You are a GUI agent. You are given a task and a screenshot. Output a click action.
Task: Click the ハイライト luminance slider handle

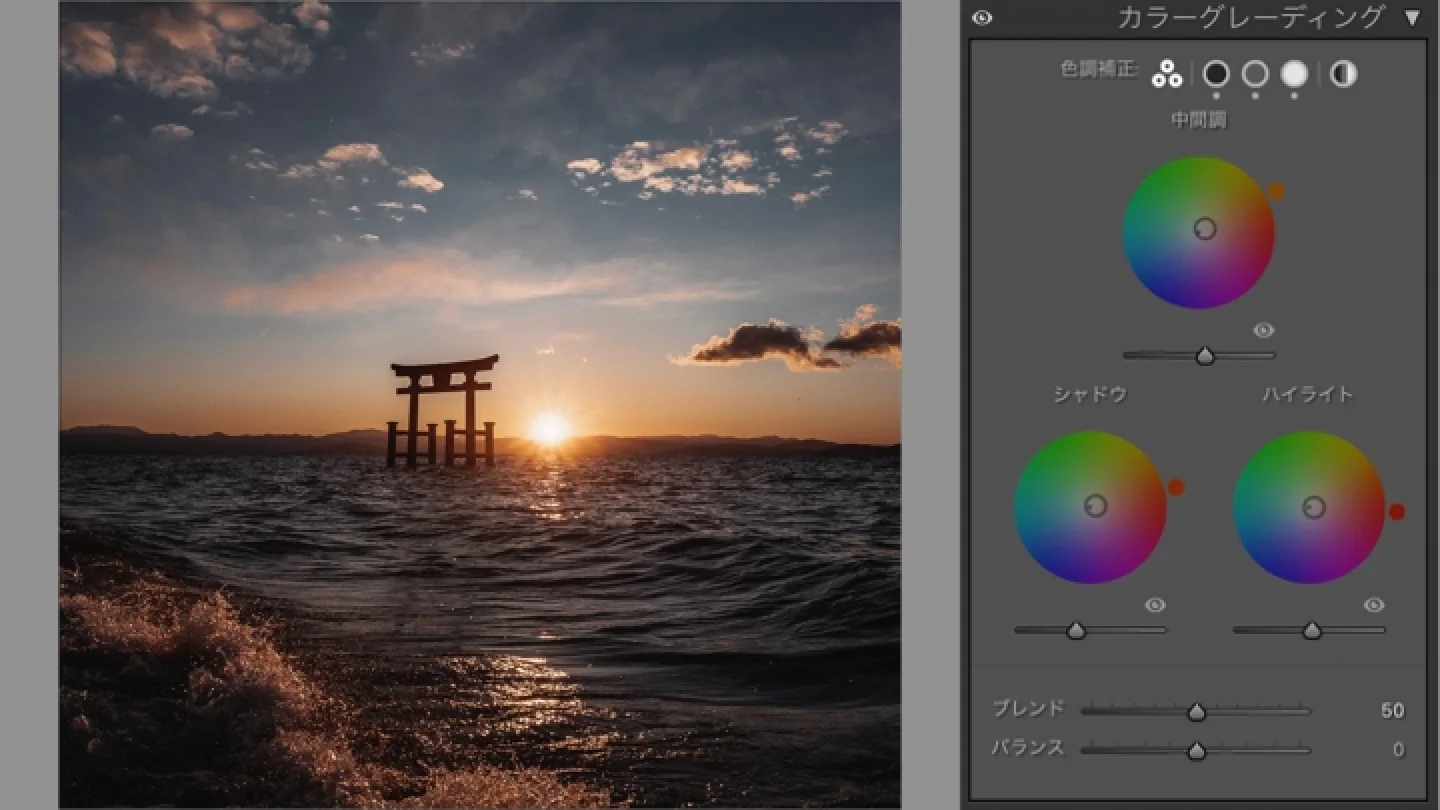[1312, 630]
